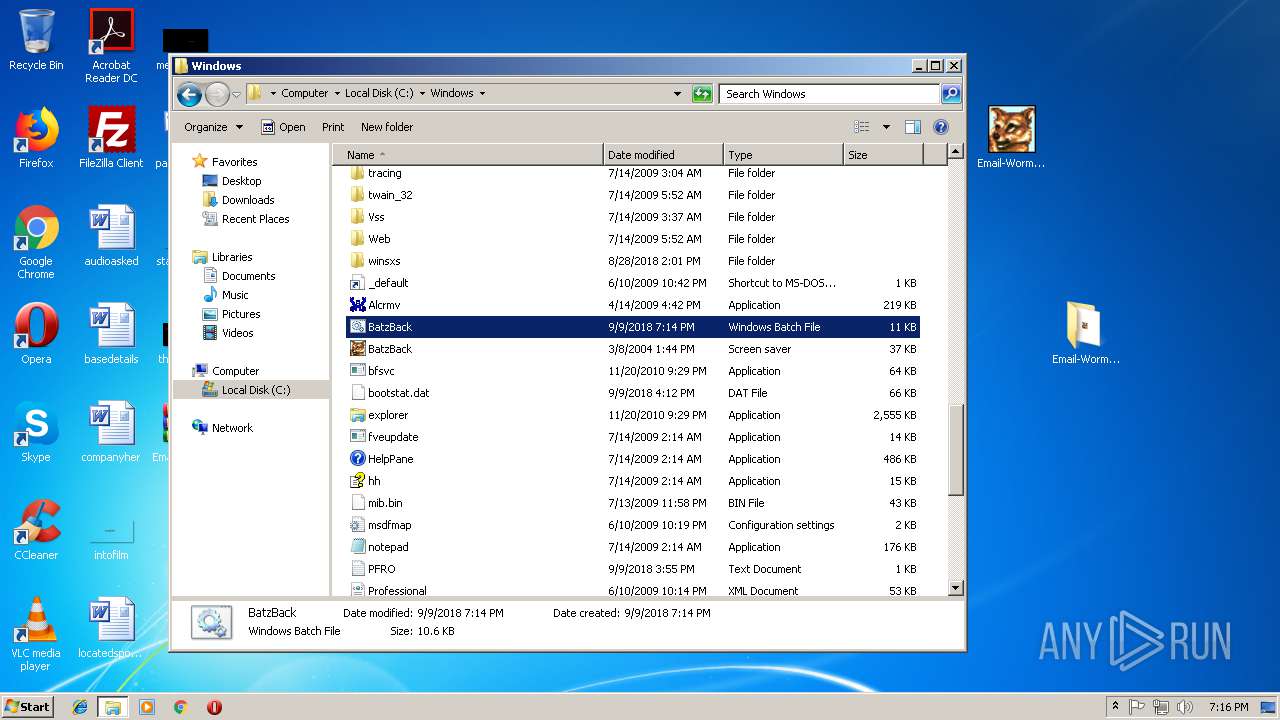1280x720 pixels.
Task: Expand the Local Disk (C:) breadcrumb arrow
Action: (x=423, y=93)
